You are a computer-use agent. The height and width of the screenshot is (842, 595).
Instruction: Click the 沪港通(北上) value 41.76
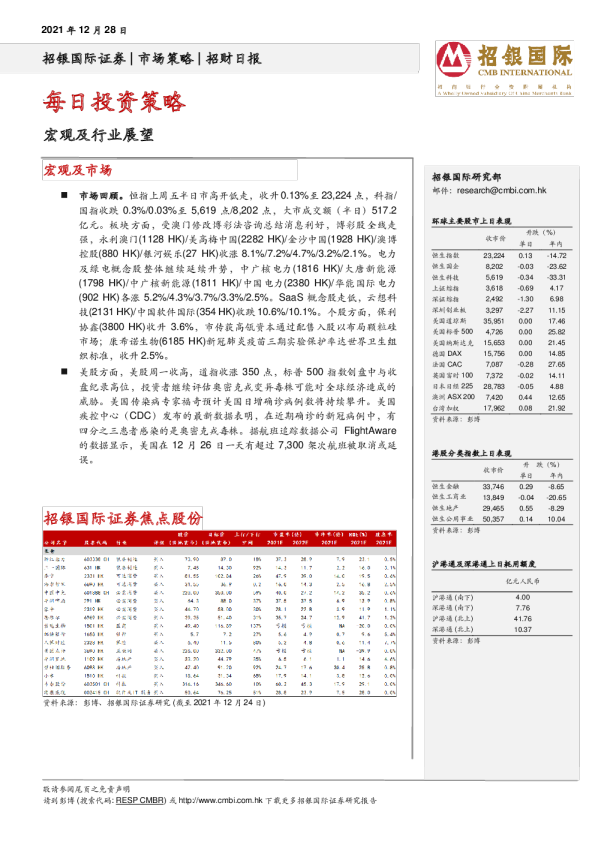click(x=523, y=619)
